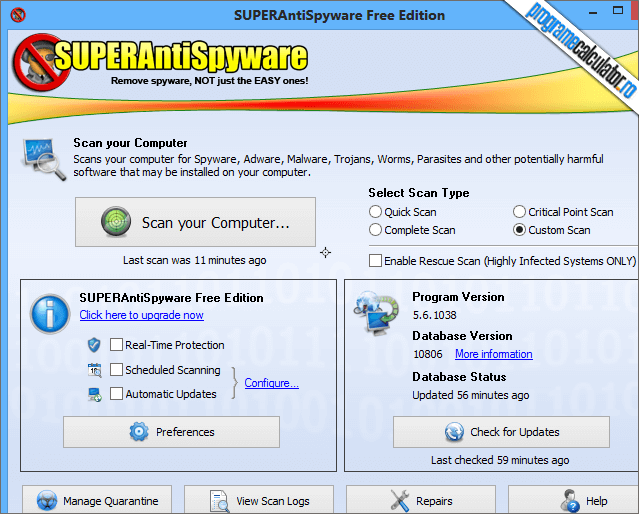Click the biohazard icon on Manage Quarantine
The height and width of the screenshot is (514, 639).
click(x=47, y=501)
